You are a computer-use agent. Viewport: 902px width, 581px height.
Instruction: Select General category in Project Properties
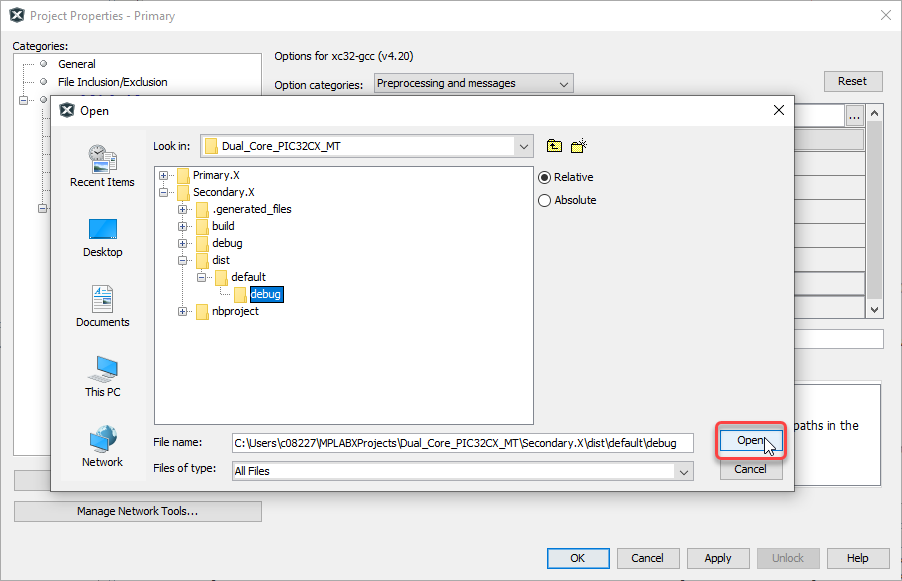coord(77,64)
